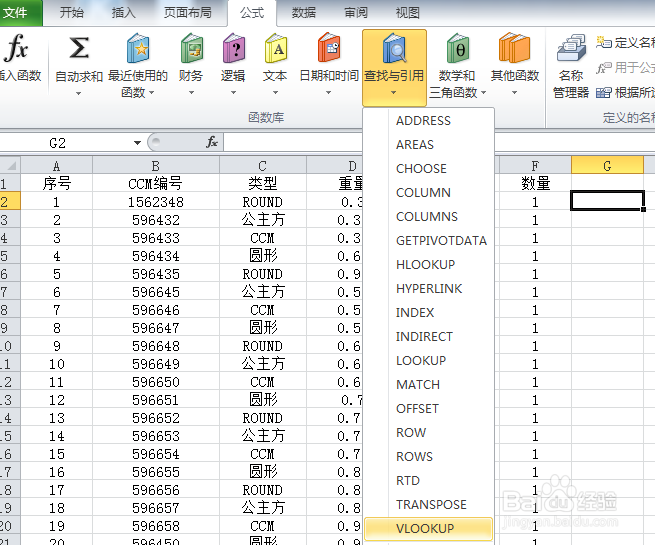655x545 pixels.
Task: Select AREAS from the function list
Action: [x=428, y=144]
